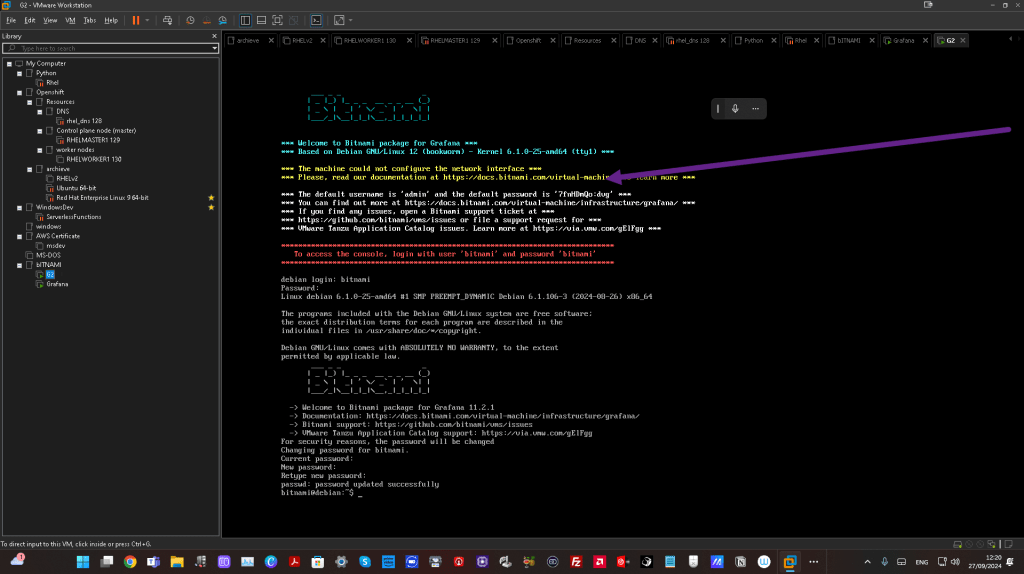
Task: Toggle the Library sidebar view icon
Action: pos(246,20)
